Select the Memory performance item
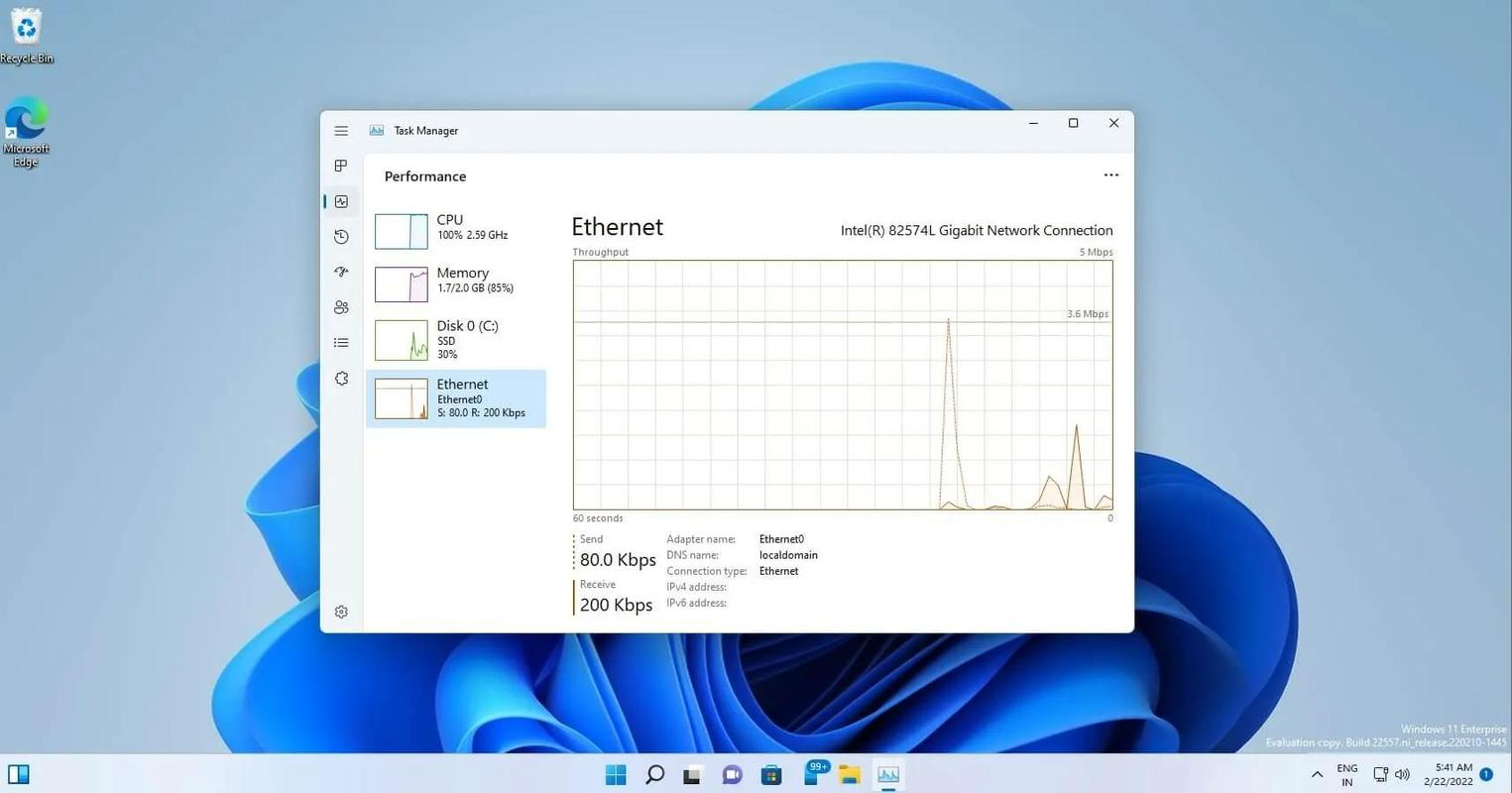Viewport: 1512px width, 793px height. (x=456, y=283)
